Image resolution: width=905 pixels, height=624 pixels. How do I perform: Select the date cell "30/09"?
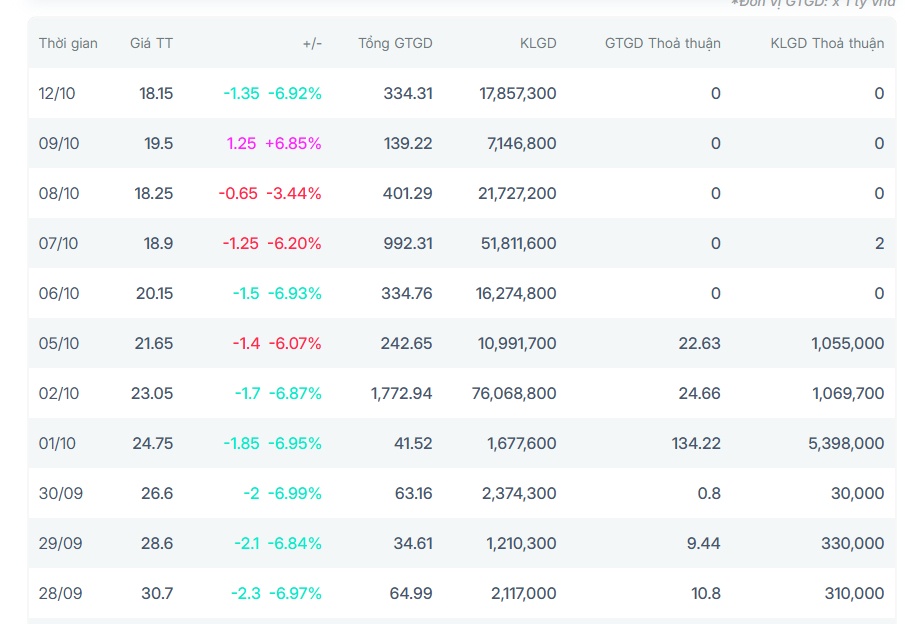point(61,494)
